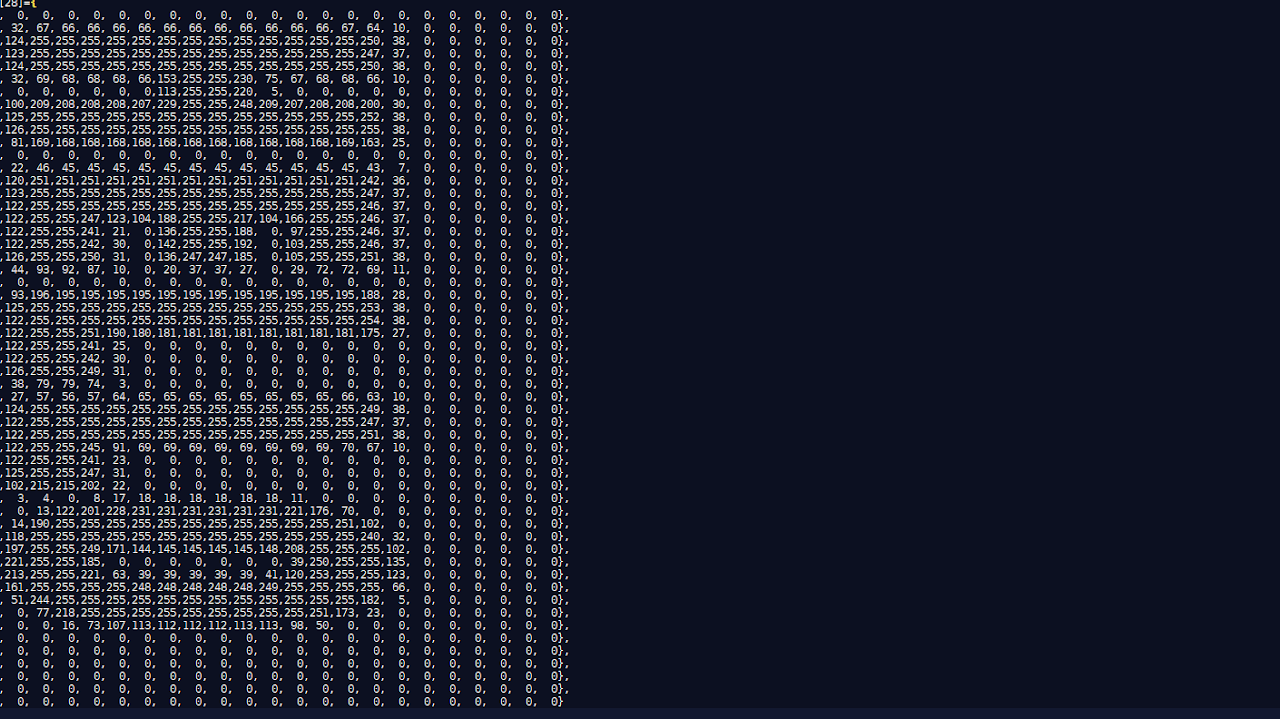The height and width of the screenshot is (719, 1280).
Task: Click the number 217 in the array
Action: pyautogui.click(x=244, y=218)
